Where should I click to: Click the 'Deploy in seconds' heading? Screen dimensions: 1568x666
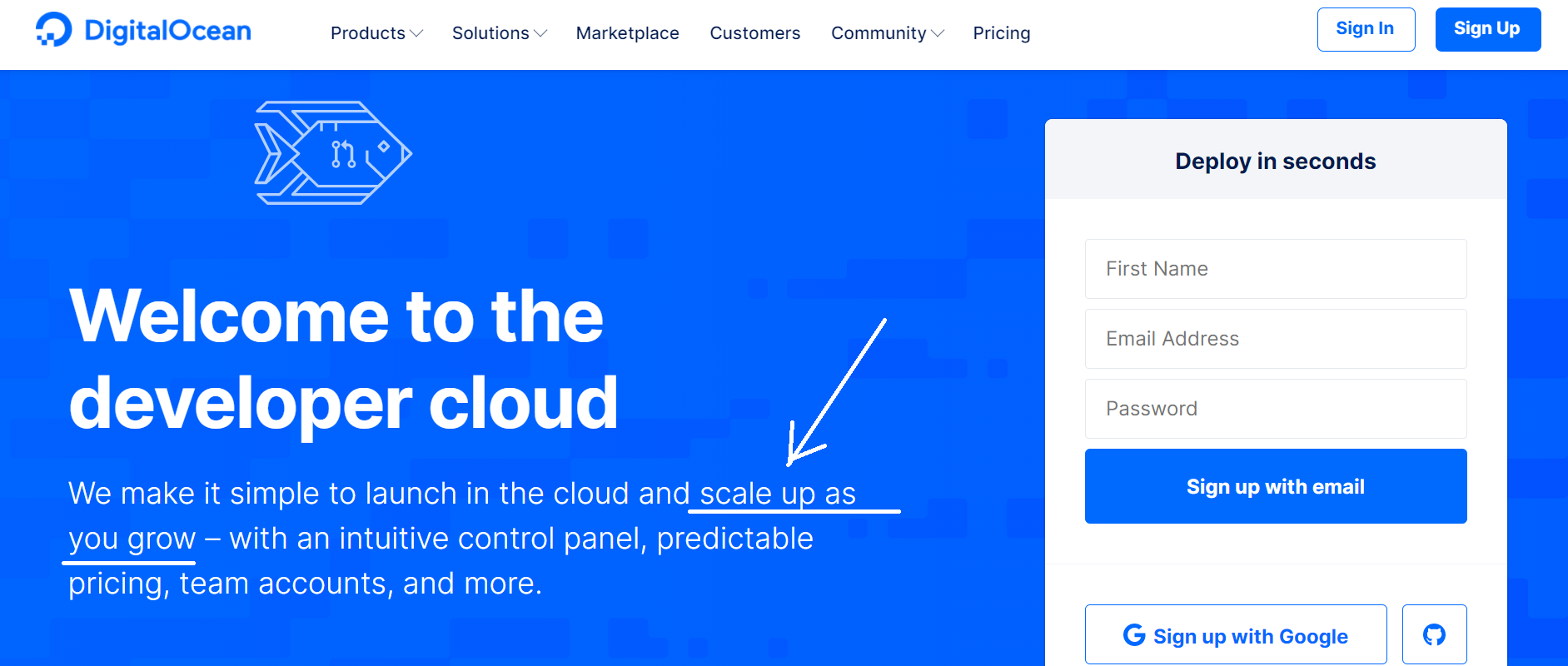[x=1275, y=161]
